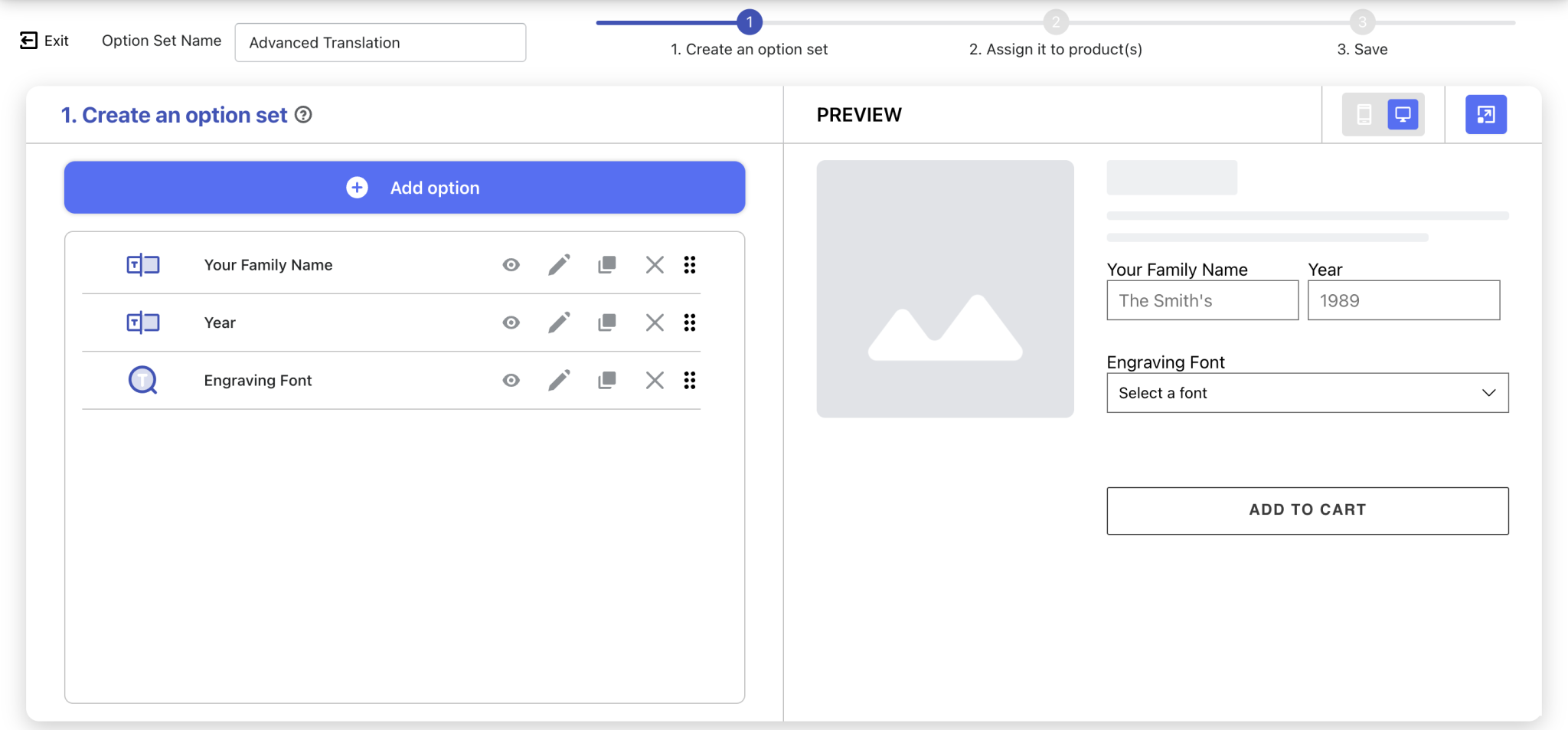The height and width of the screenshot is (730, 1568).
Task: Switch preview to mobile view
Action: [1364, 113]
